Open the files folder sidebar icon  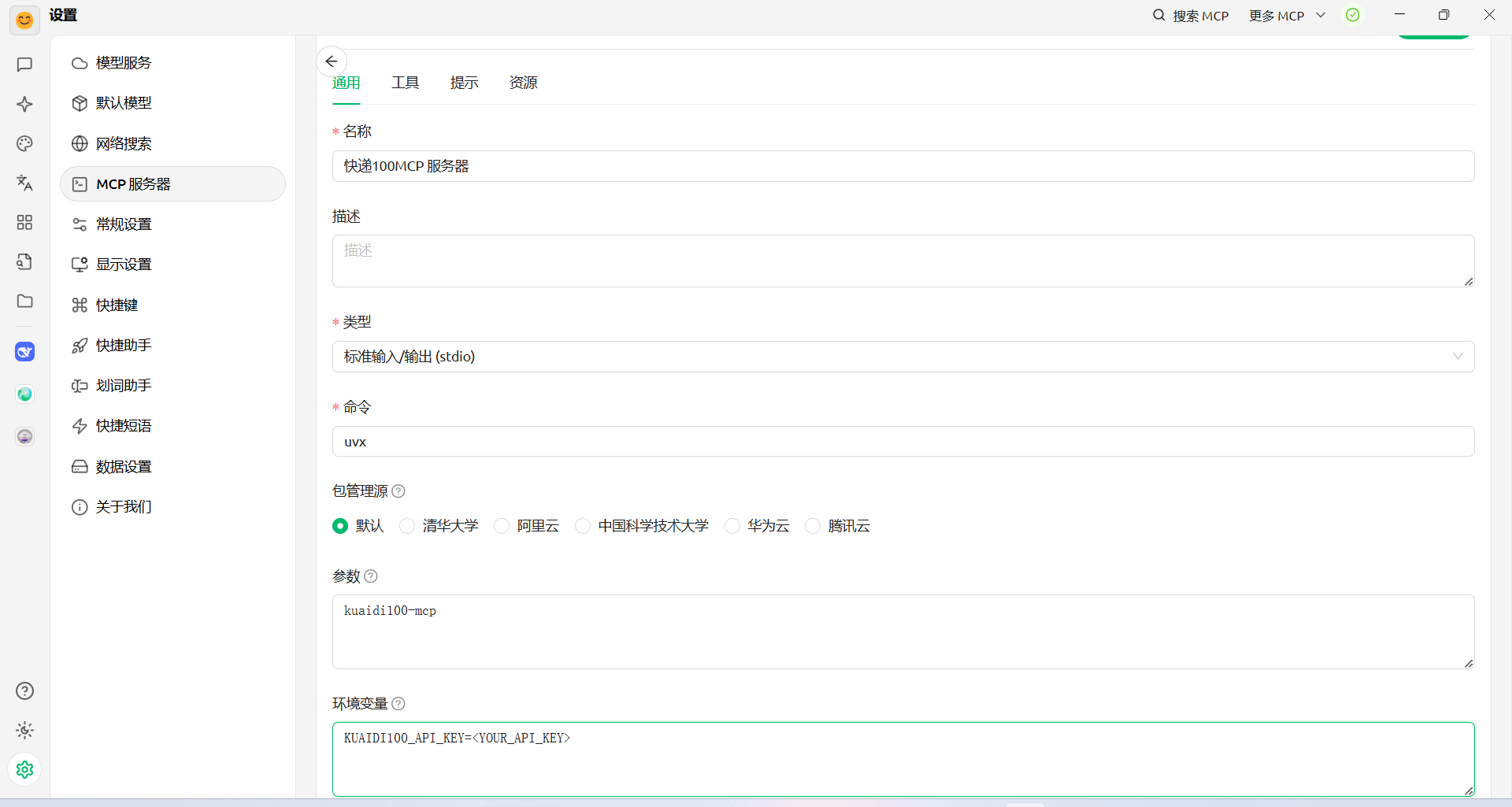point(24,301)
